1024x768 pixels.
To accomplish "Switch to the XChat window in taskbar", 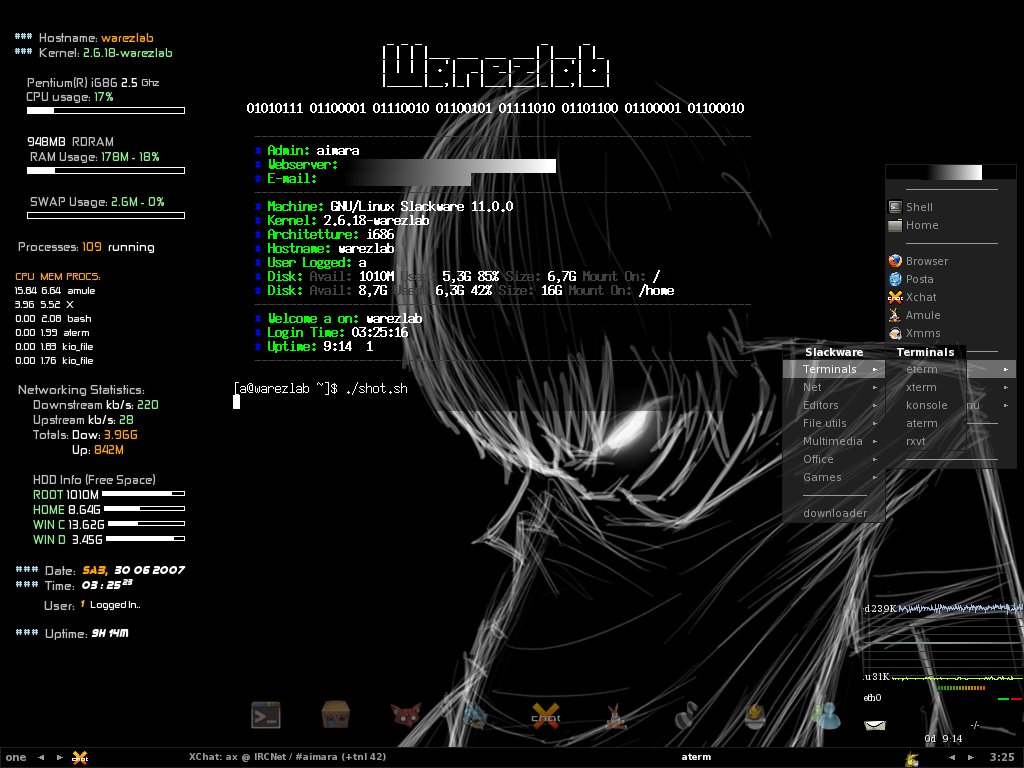I will pos(287,757).
